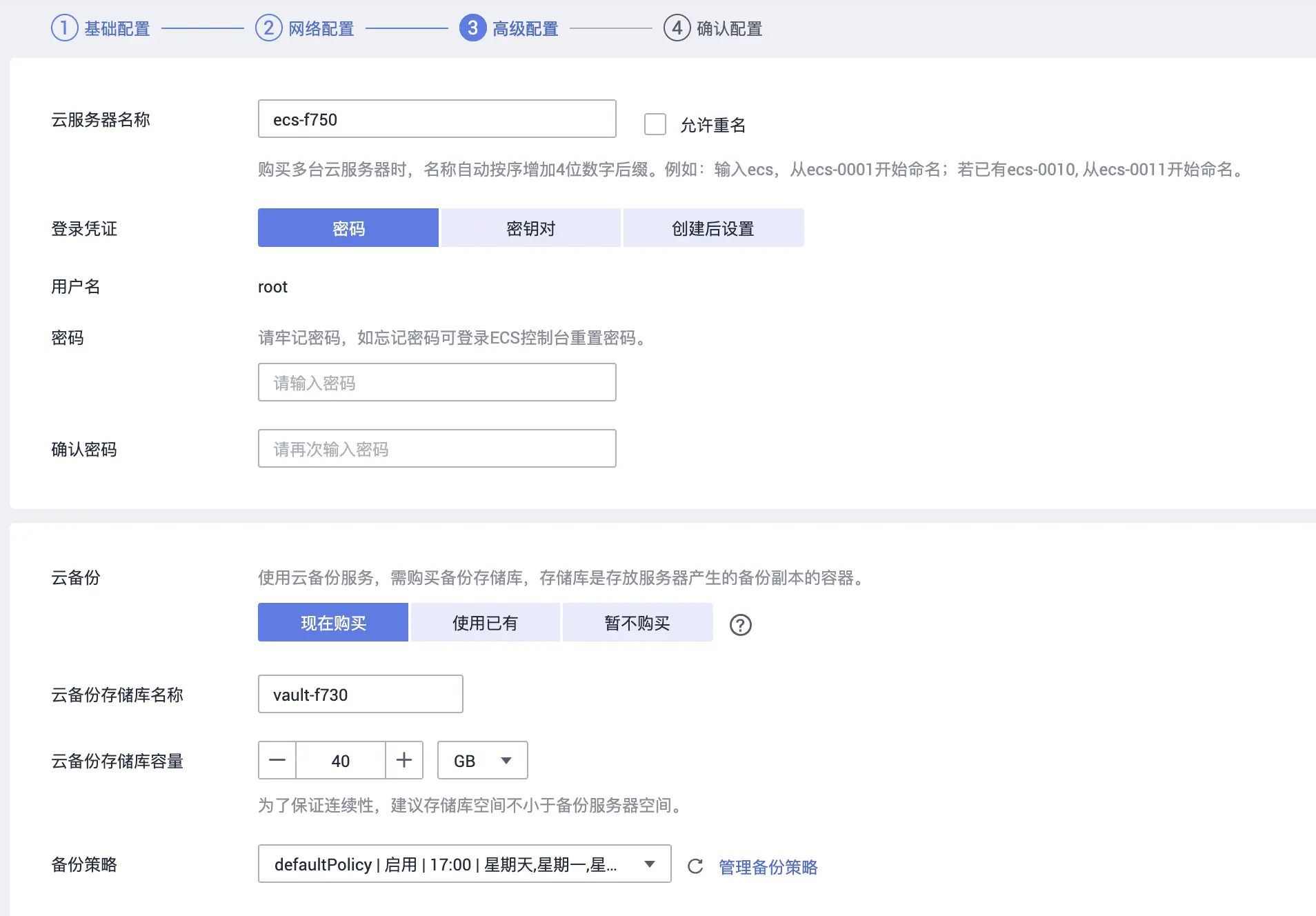
Task: Click the ecs-f750 server name field
Action: (x=437, y=119)
